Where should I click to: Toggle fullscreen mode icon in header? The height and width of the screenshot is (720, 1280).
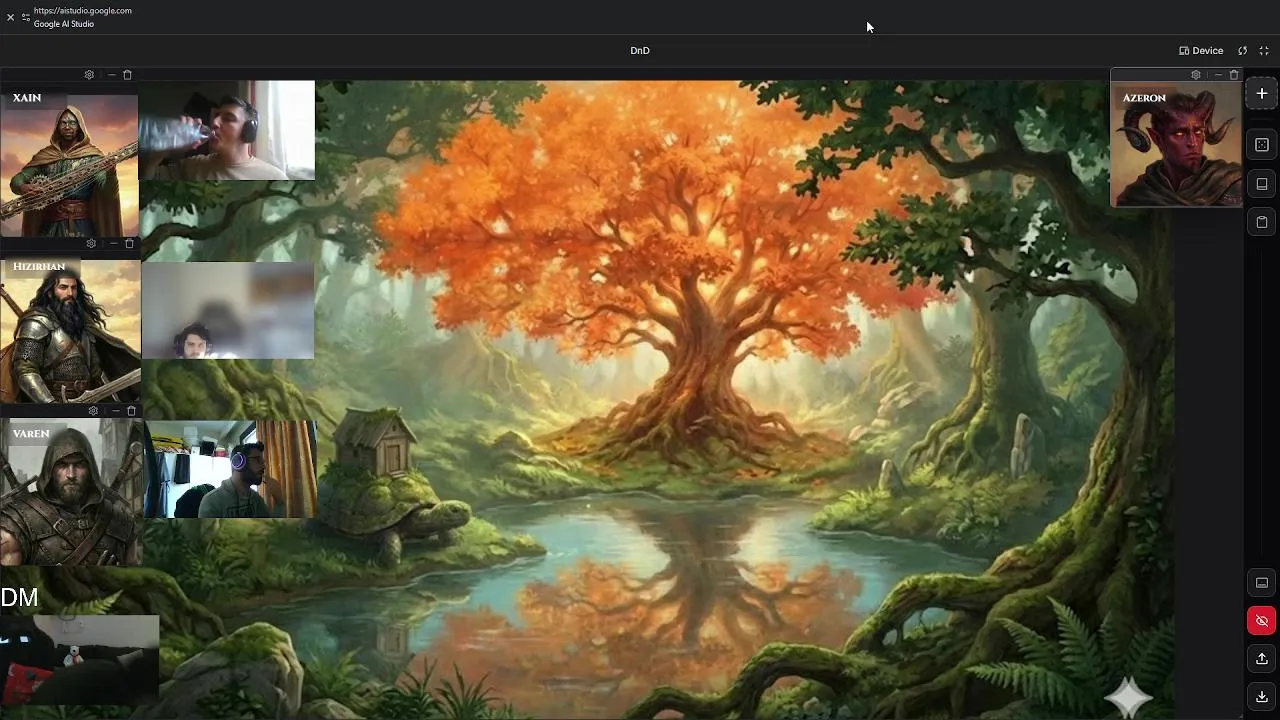[1264, 50]
